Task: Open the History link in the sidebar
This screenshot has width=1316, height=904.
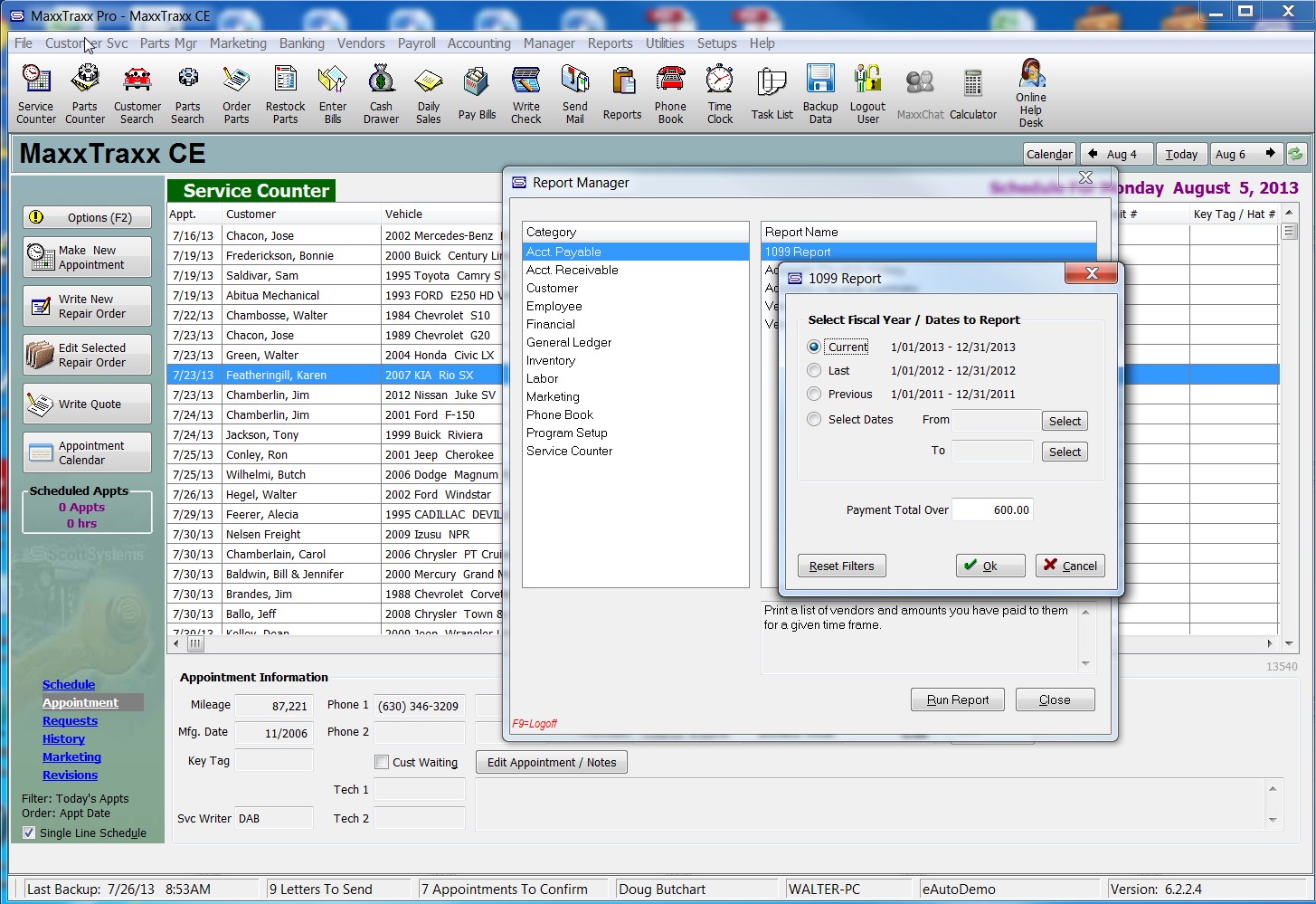Action: 63,738
